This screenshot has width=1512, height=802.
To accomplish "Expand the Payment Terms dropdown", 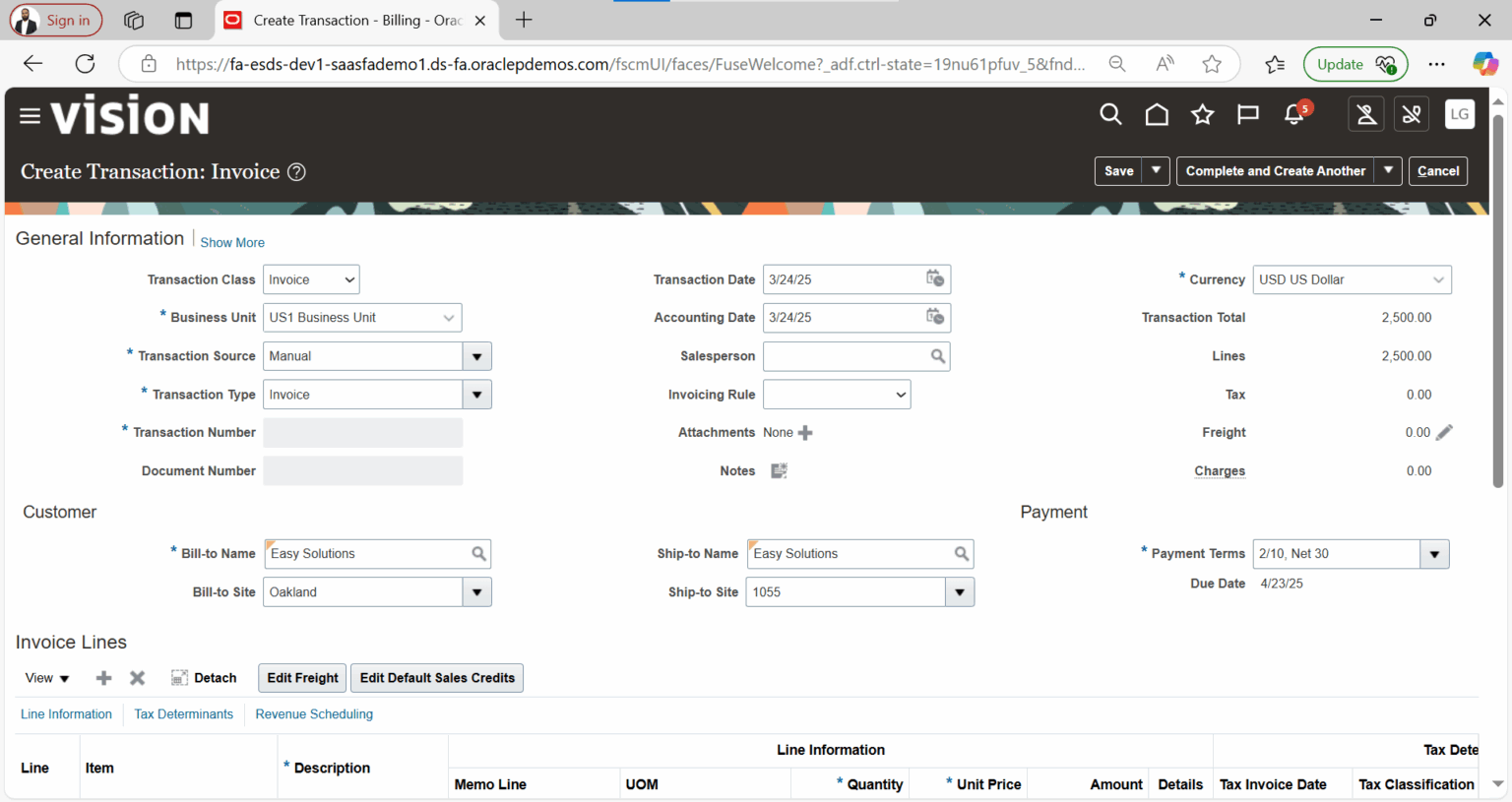I will point(1434,553).
